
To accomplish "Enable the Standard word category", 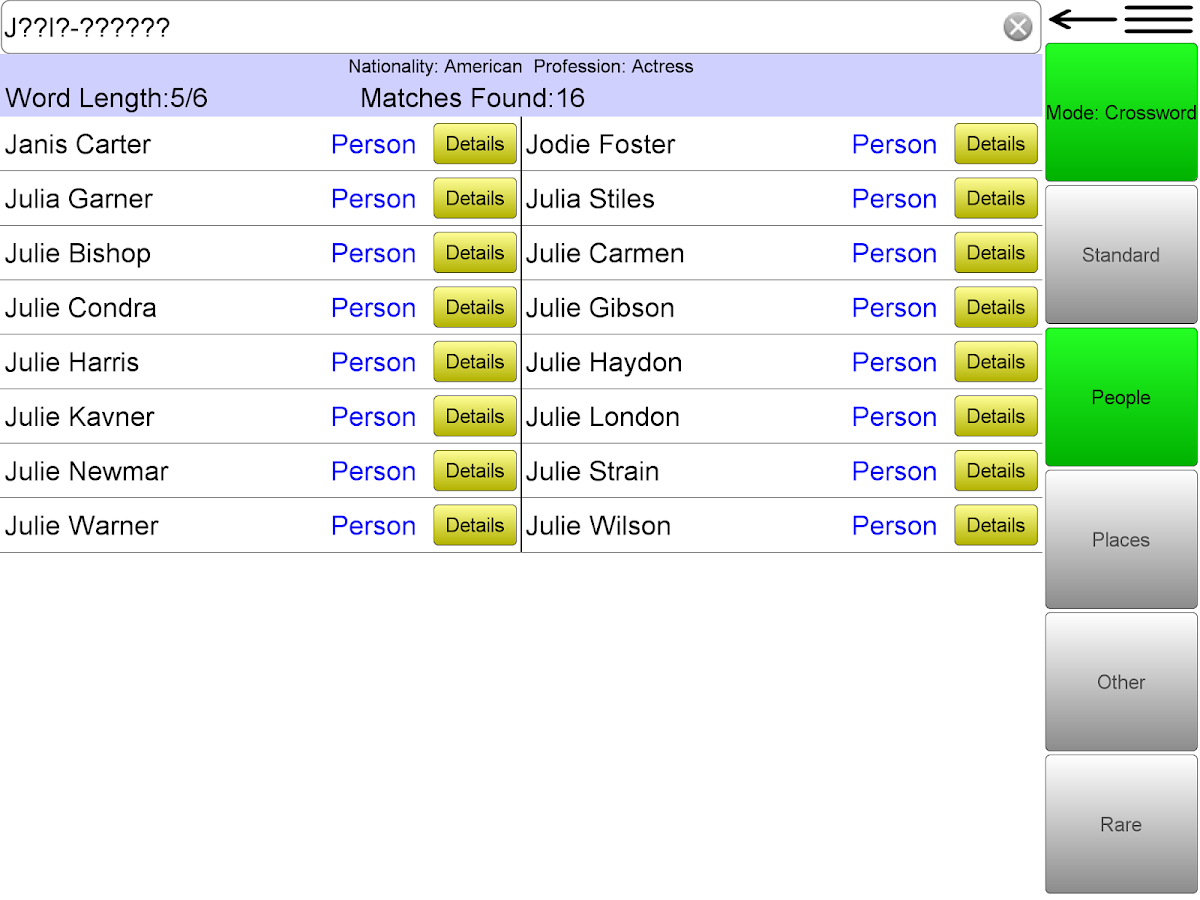I will tap(1121, 255).
